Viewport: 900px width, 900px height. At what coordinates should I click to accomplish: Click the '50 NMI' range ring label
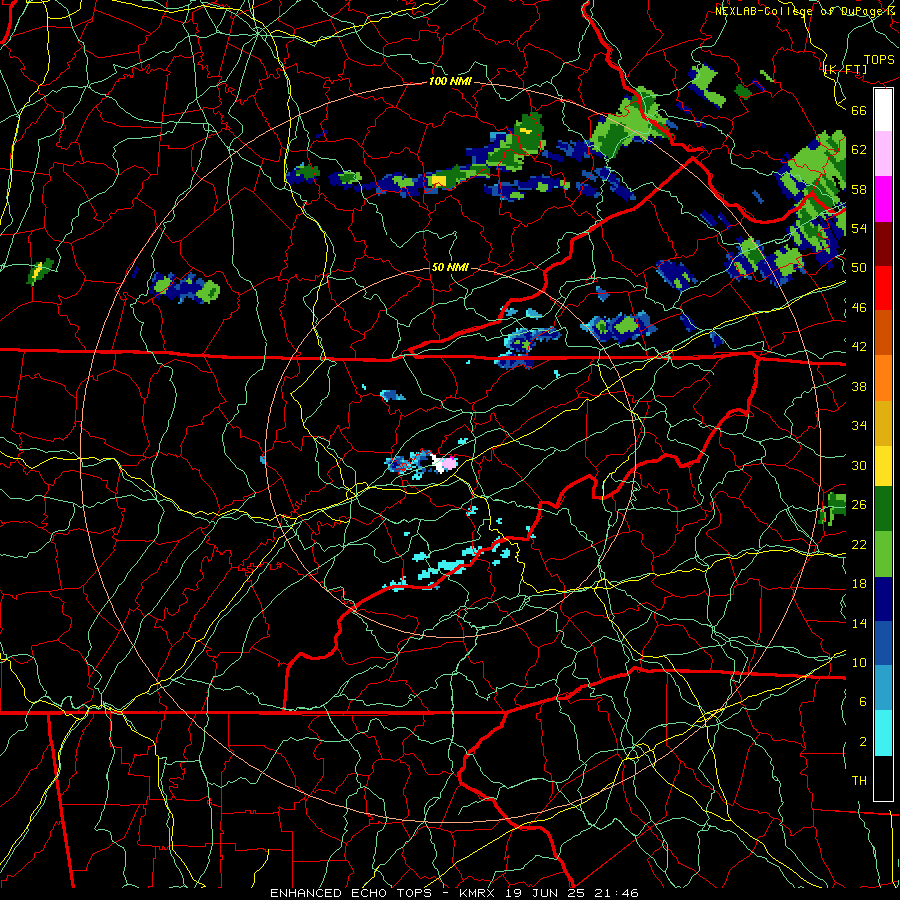pyautogui.click(x=450, y=267)
